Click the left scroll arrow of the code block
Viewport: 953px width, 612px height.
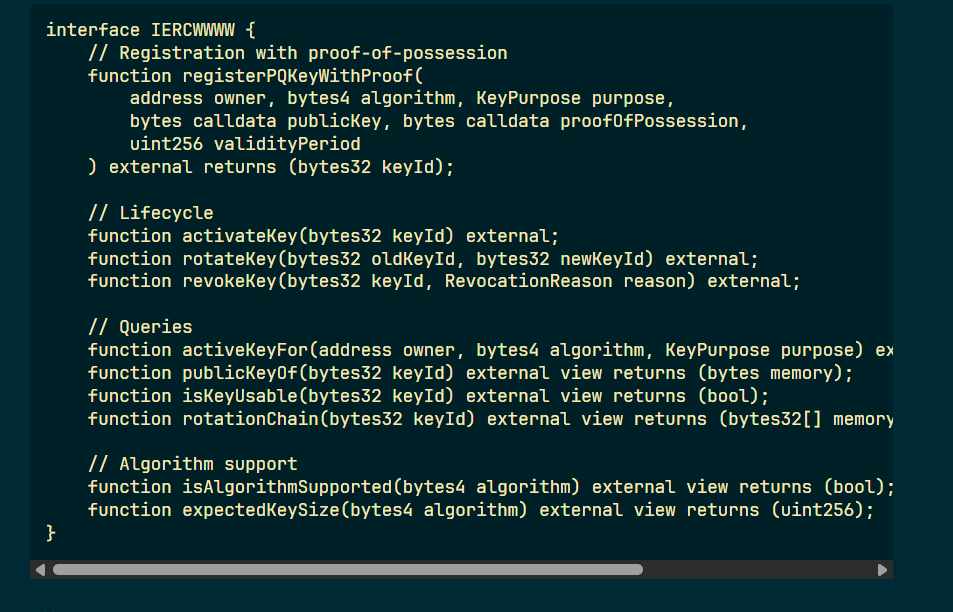coord(40,570)
